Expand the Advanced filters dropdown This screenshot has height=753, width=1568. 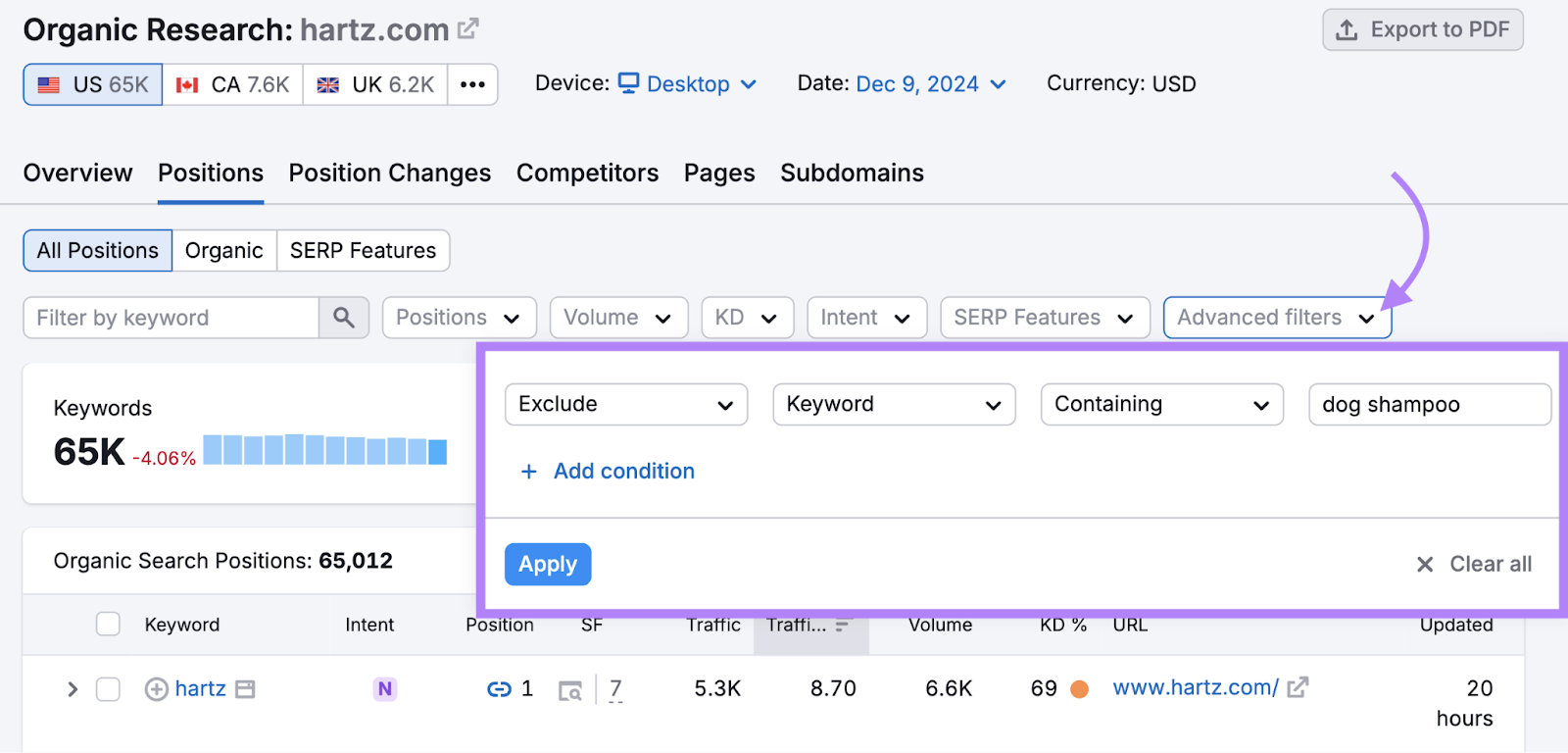click(1276, 318)
